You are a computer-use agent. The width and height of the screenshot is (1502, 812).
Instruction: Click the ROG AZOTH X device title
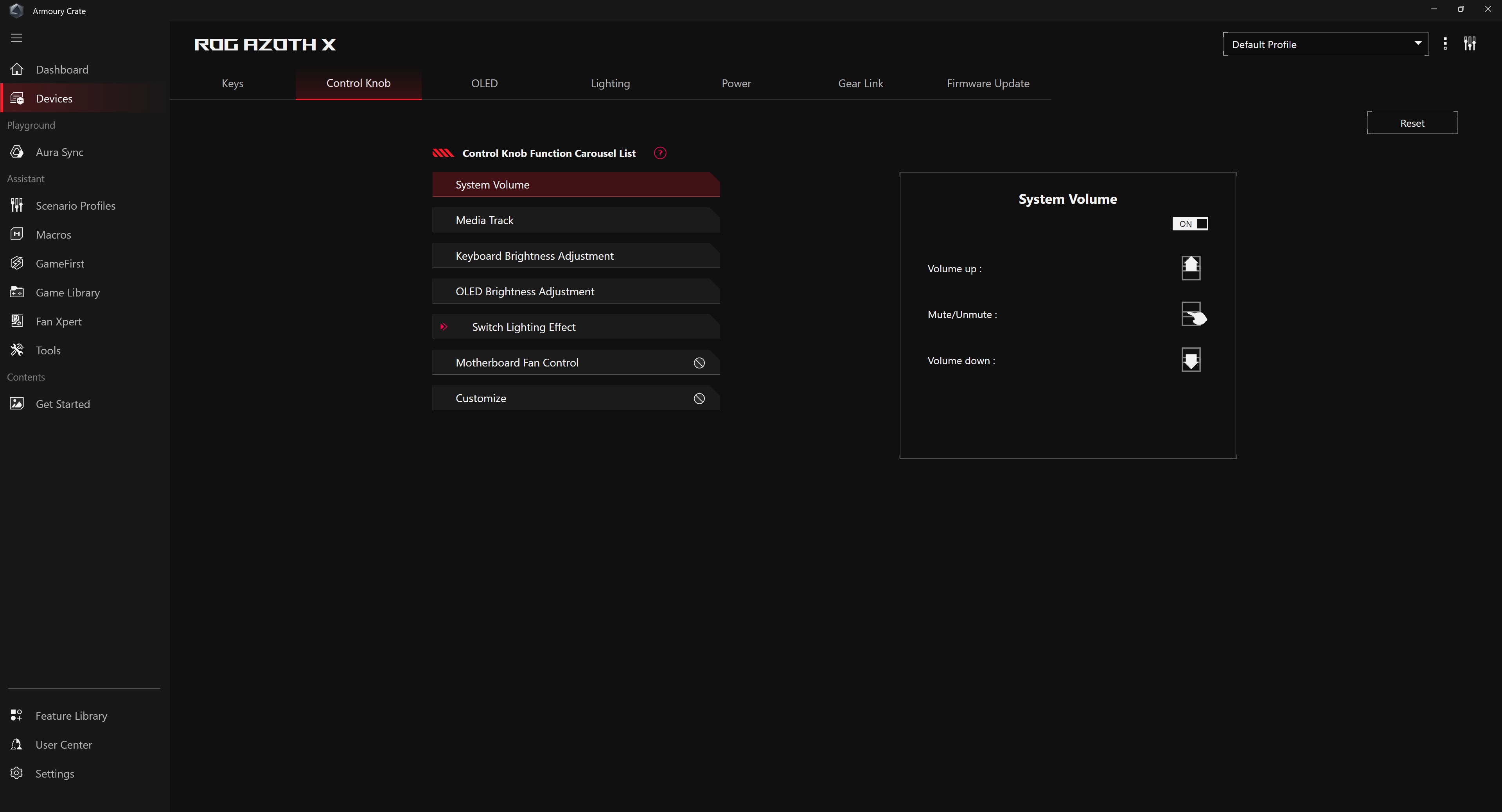pos(265,44)
